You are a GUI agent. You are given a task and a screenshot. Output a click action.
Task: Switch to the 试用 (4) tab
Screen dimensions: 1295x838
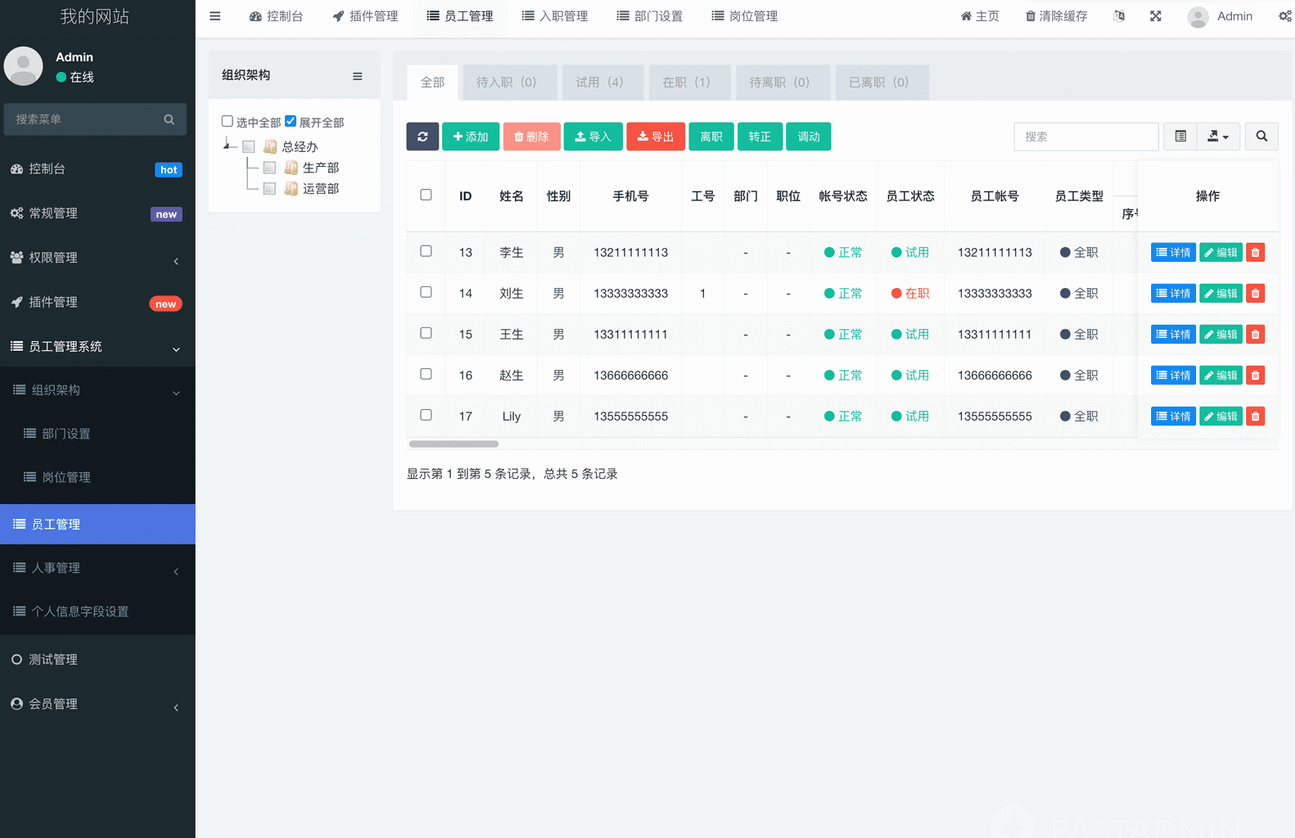point(599,83)
